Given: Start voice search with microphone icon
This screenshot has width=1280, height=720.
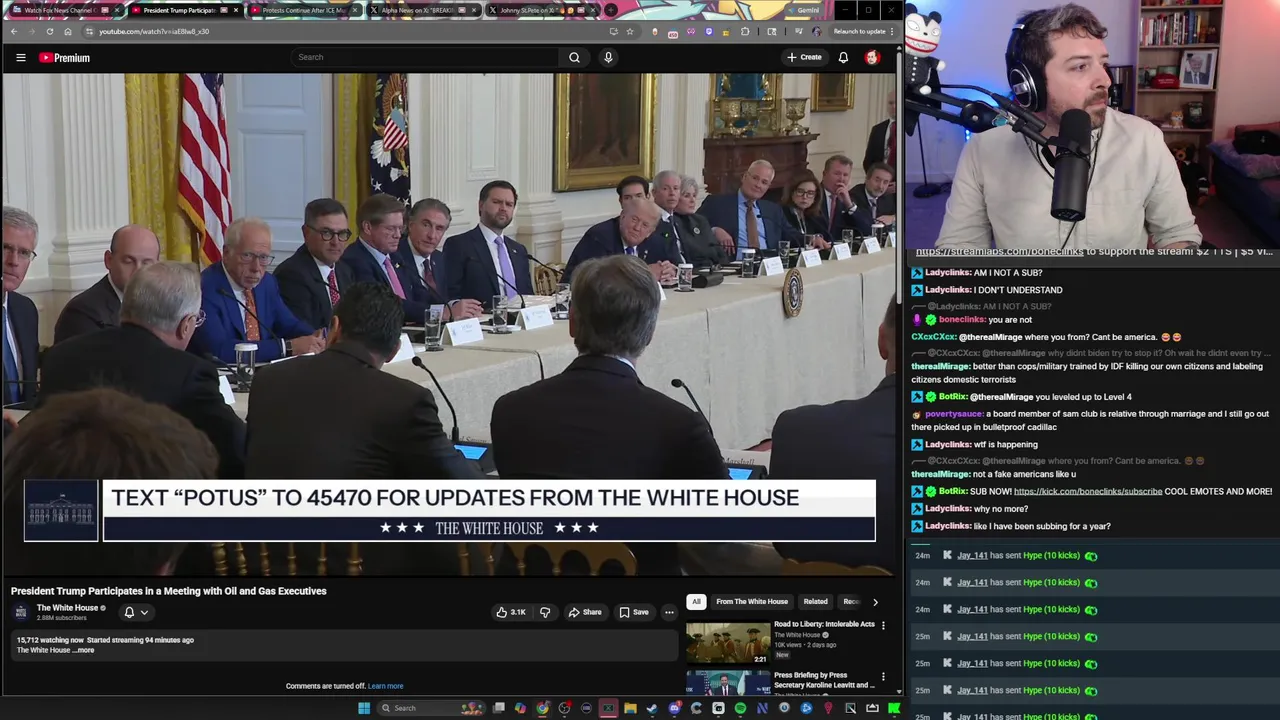Looking at the screenshot, I should point(608,57).
